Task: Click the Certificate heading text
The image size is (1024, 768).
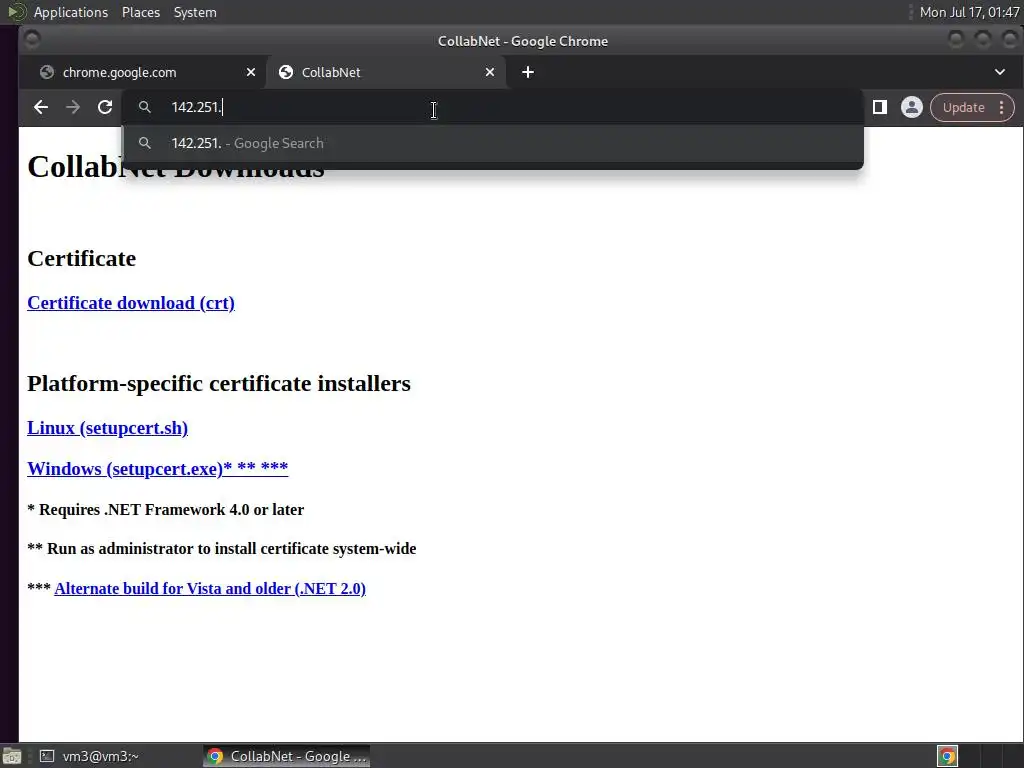Action: point(82,259)
